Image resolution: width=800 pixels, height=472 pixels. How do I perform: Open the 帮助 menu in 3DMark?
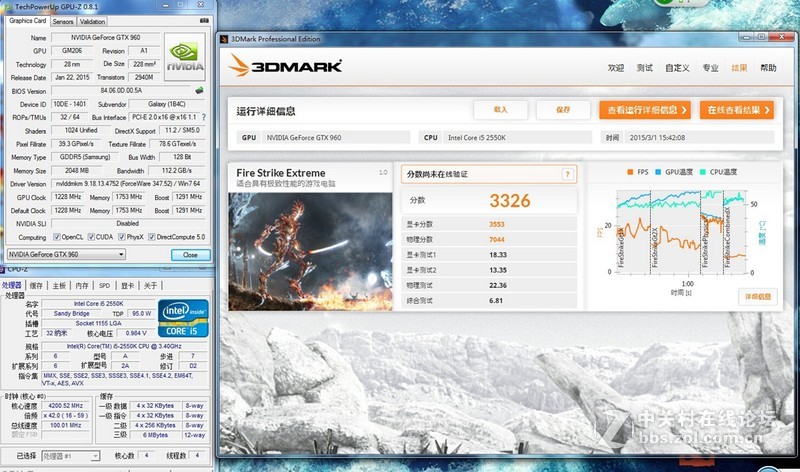[x=768, y=68]
